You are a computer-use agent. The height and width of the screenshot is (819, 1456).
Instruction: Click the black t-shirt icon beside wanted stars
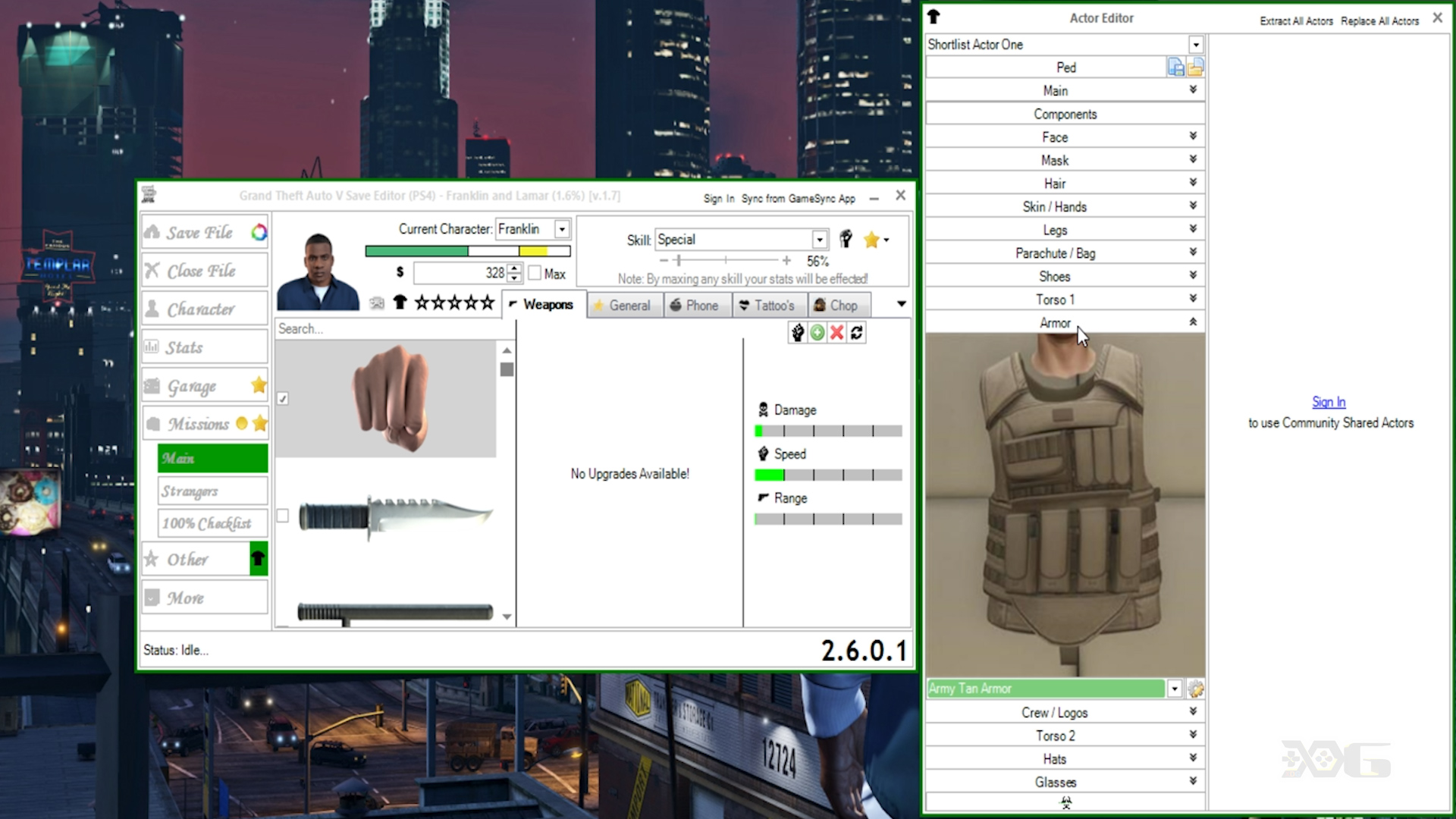[400, 303]
